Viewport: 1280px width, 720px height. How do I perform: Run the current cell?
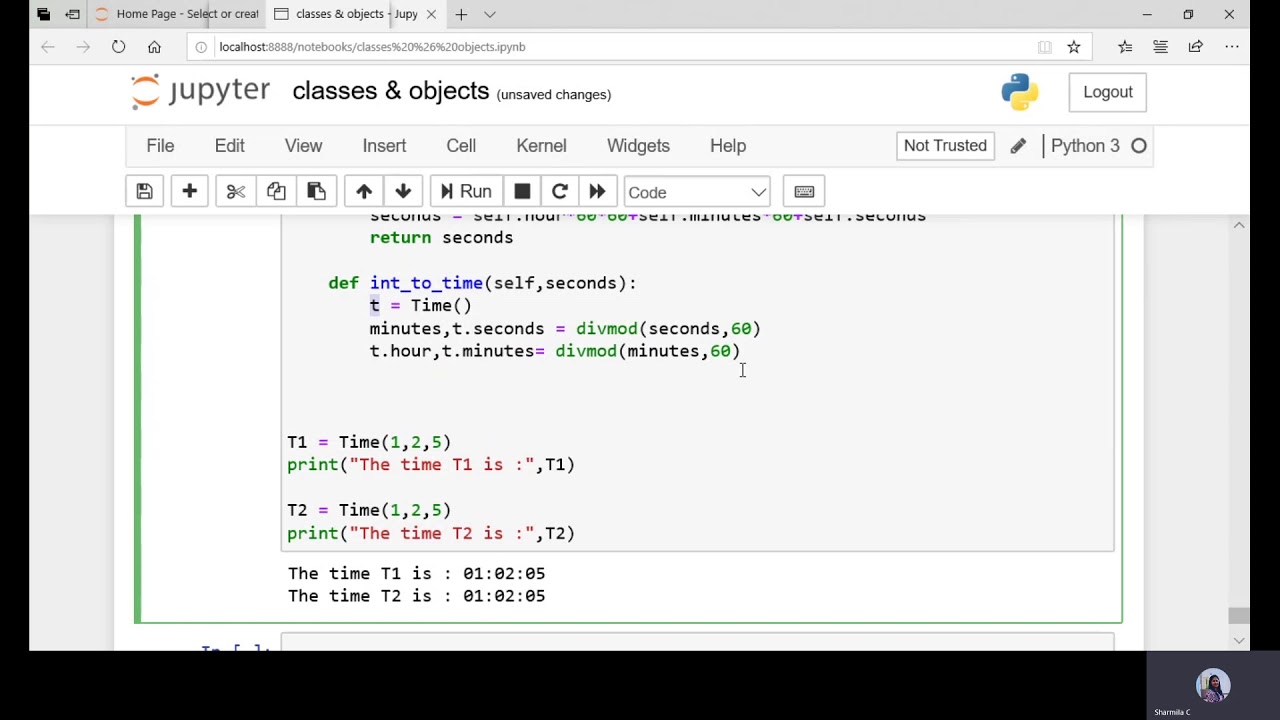[x=465, y=192]
